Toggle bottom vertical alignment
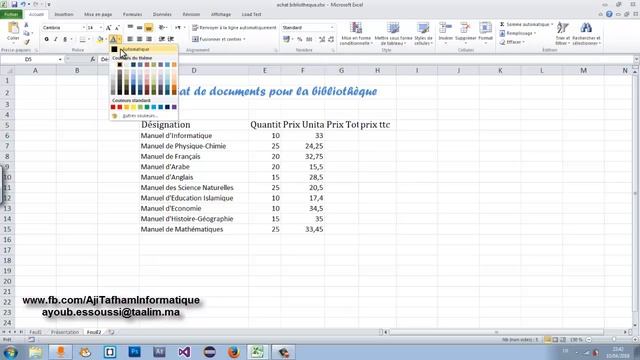 click(x=149, y=28)
